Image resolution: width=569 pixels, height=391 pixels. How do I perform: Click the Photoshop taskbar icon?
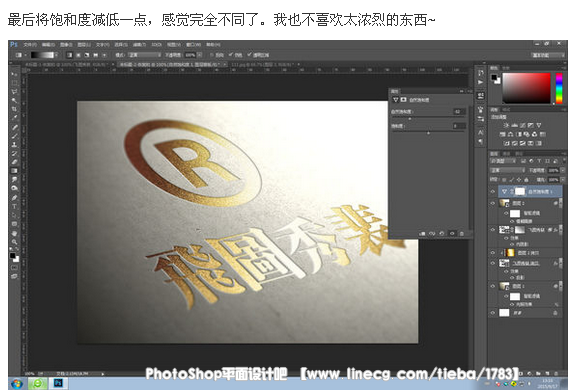(x=58, y=383)
